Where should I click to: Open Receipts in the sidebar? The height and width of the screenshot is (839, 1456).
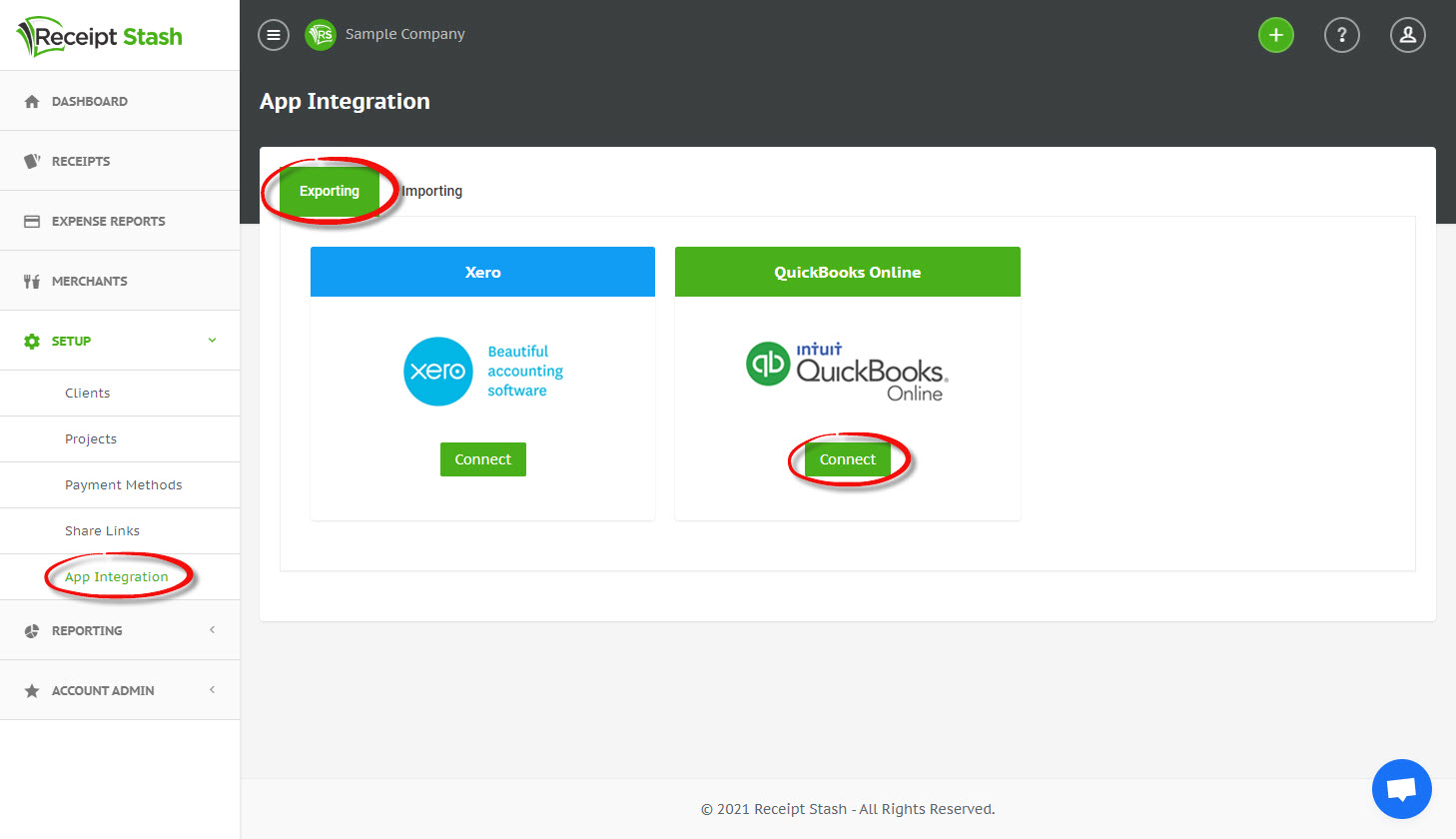coord(120,161)
